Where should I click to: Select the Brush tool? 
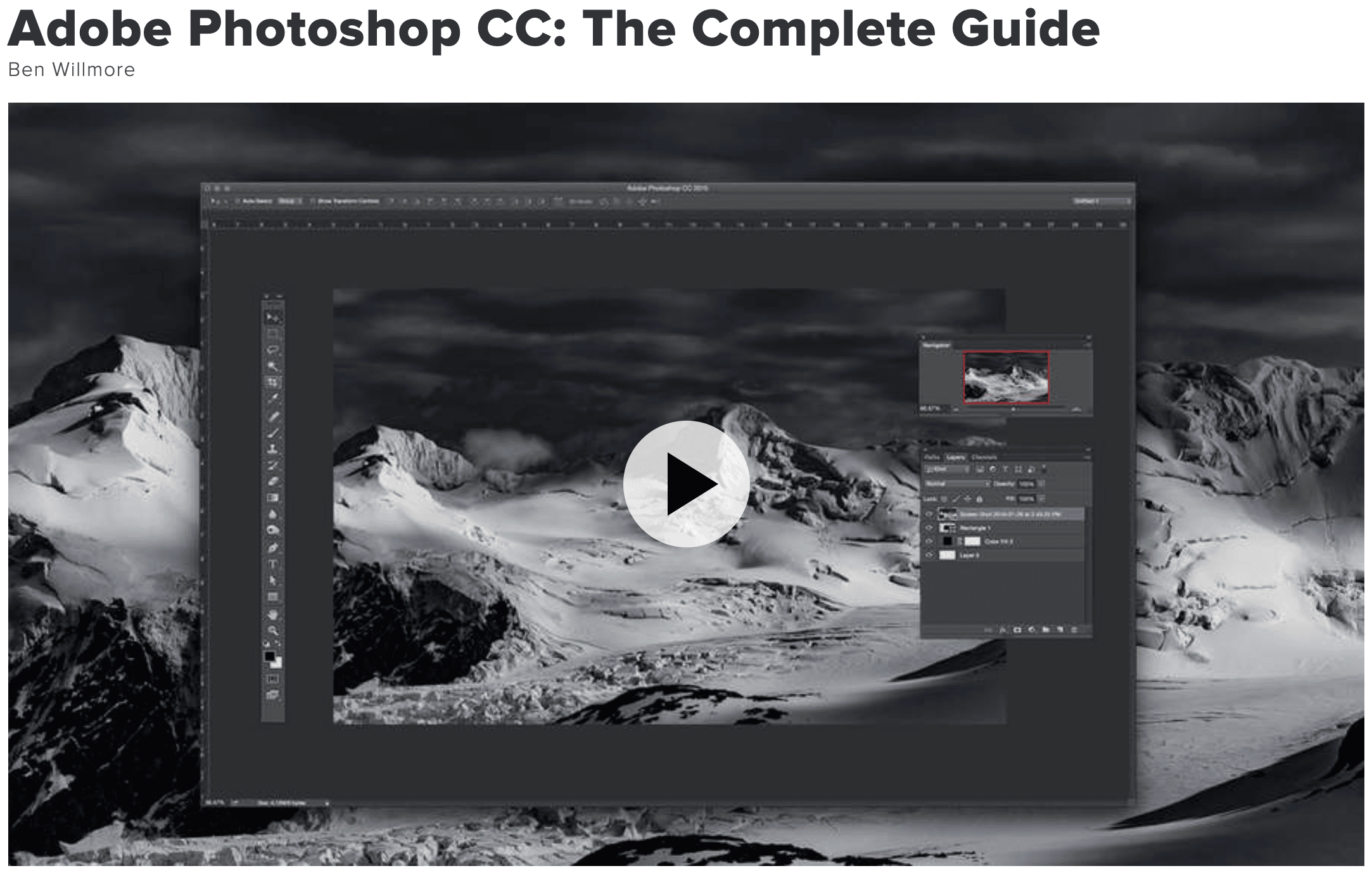(273, 433)
